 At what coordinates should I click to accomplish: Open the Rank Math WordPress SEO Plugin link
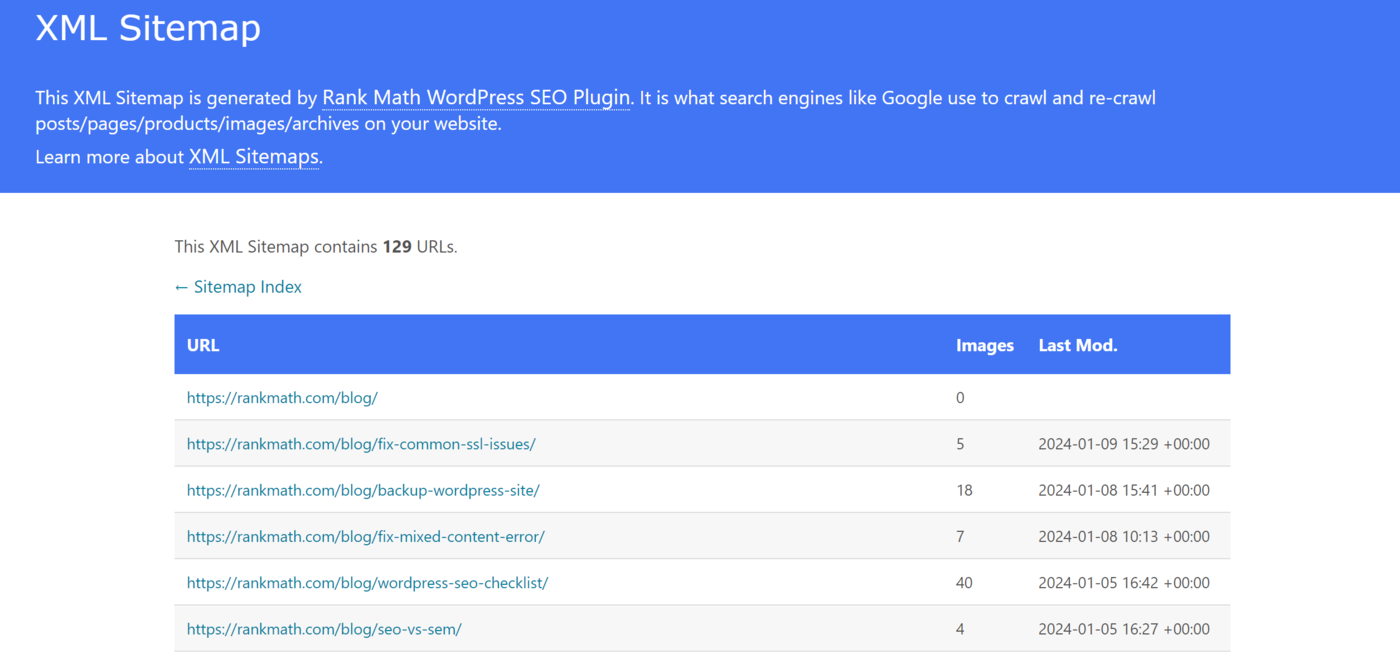[476, 98]
